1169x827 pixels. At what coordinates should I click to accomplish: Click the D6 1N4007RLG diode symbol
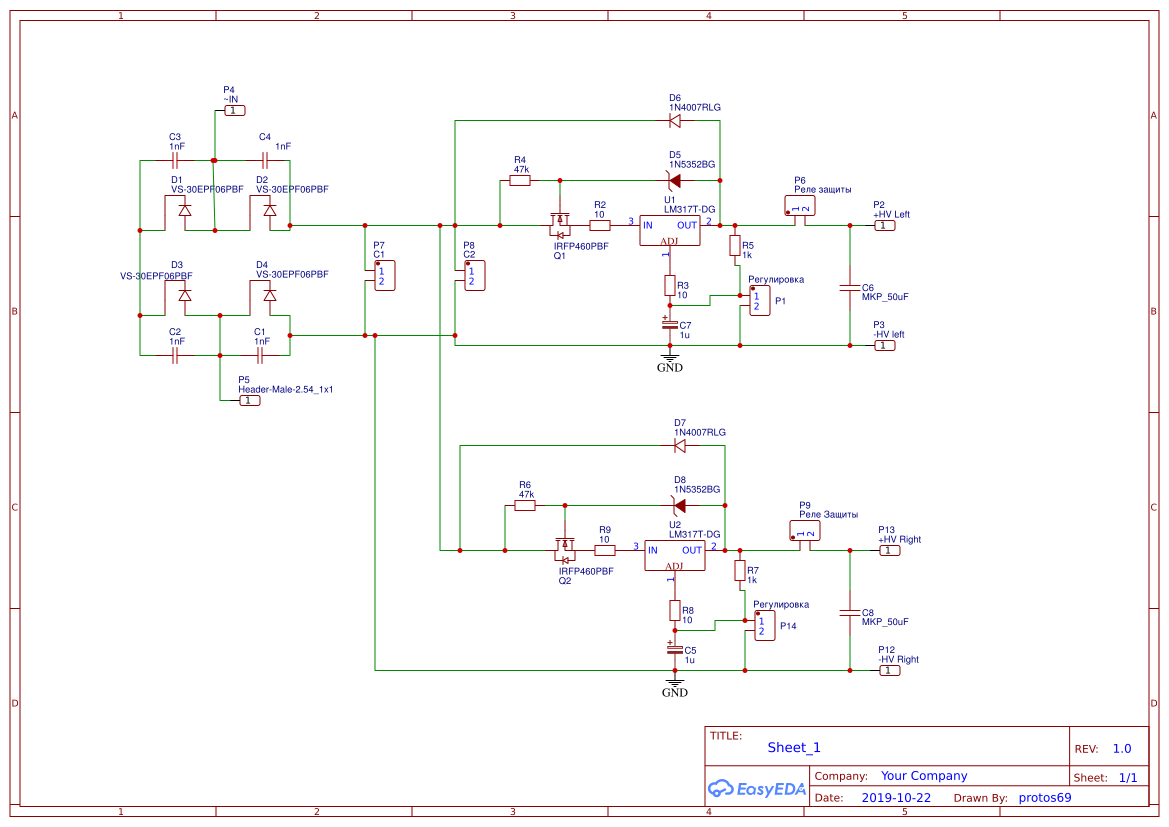point(674,121)
